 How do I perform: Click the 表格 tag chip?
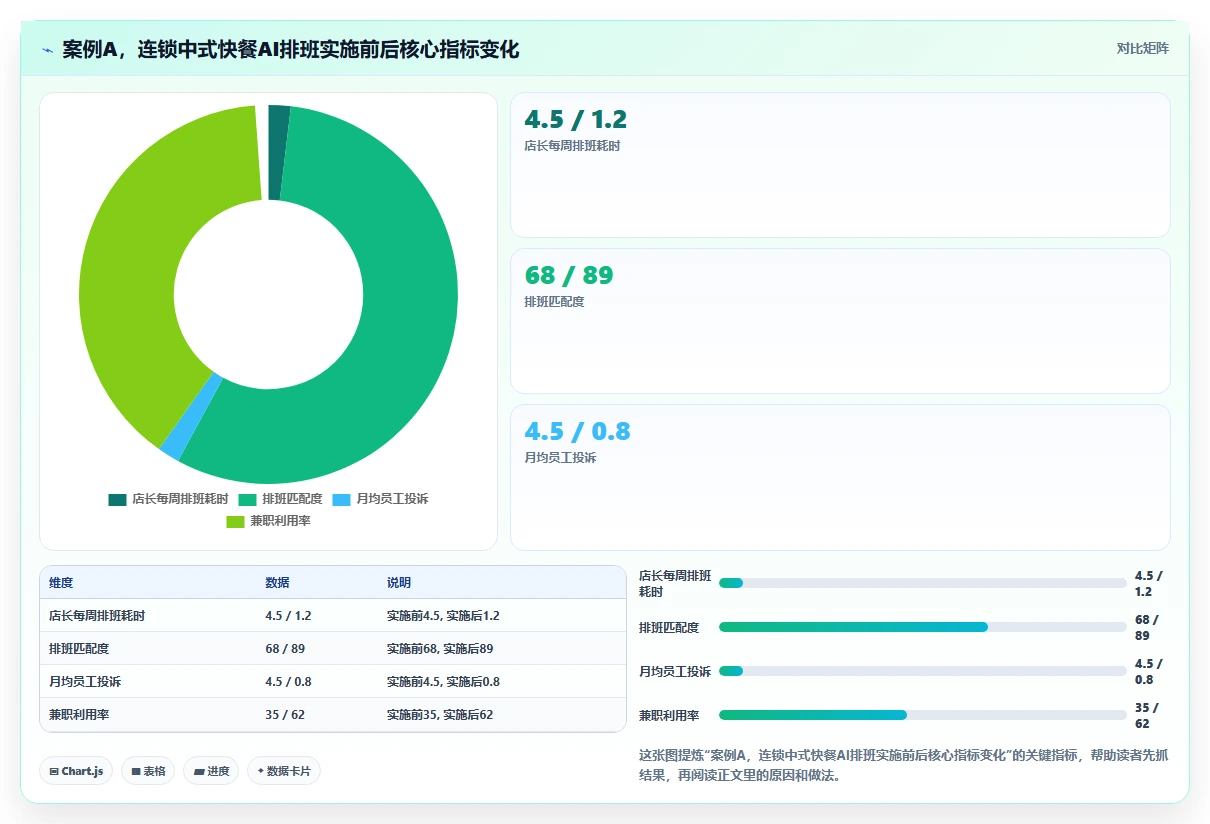tap(148, 771)
